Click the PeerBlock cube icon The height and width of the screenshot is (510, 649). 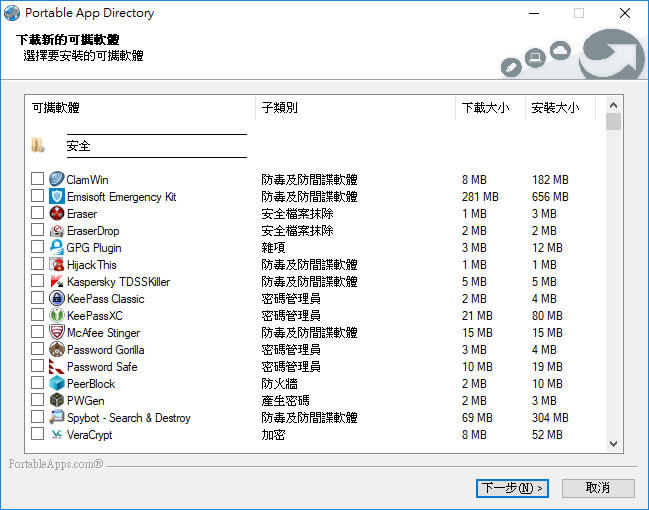tap(57, 383)
